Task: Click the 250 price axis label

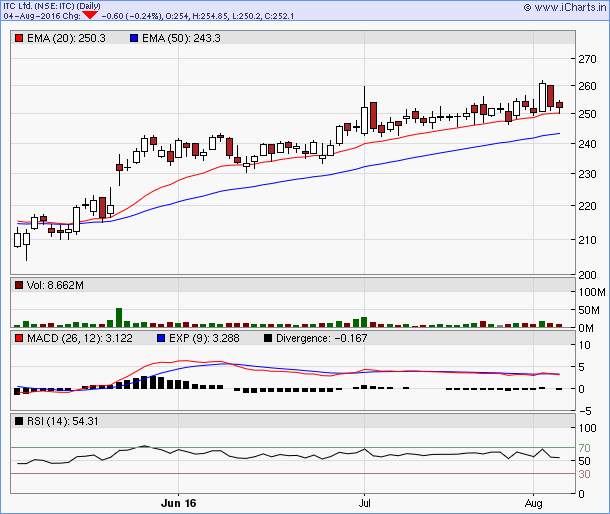Action: [x=587, y=114]
